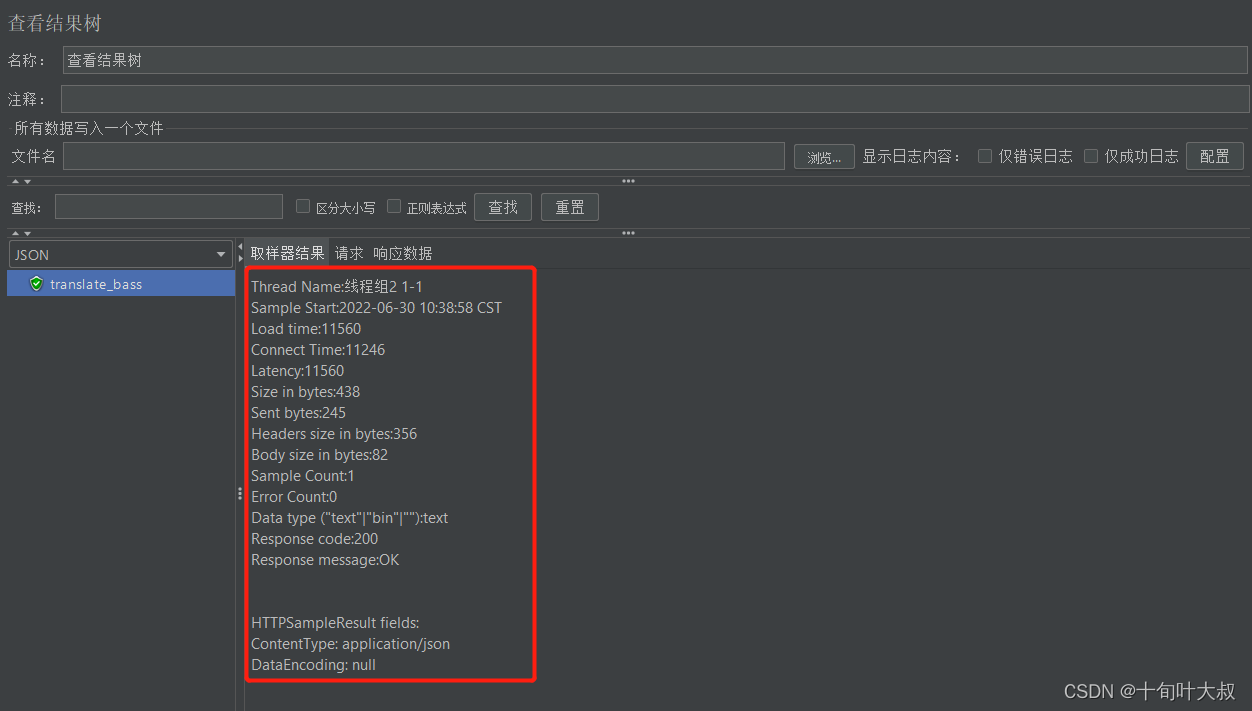Click the Size in bytes:438 line
The image size is (1252, 711).
[x=305, y=392]
